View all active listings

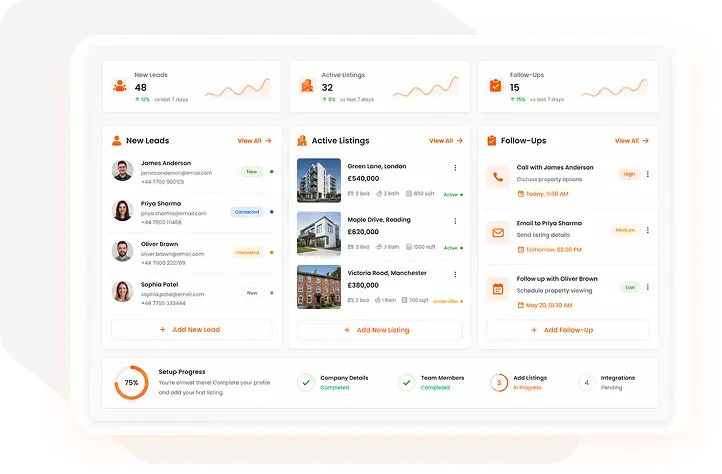446,140
